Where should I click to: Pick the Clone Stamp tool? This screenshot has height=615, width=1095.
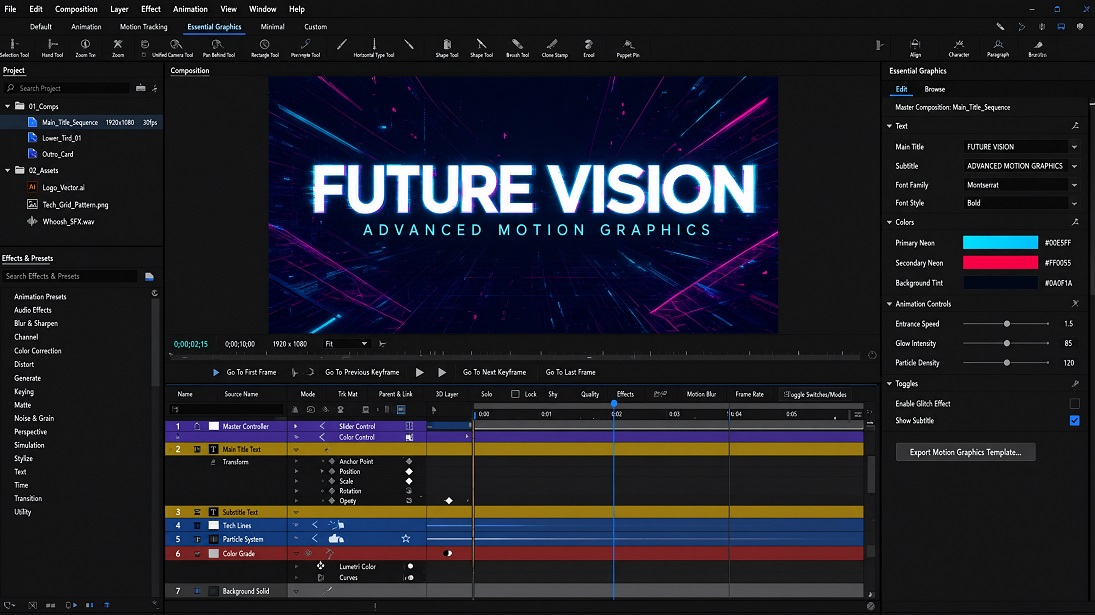click(554, 47)
